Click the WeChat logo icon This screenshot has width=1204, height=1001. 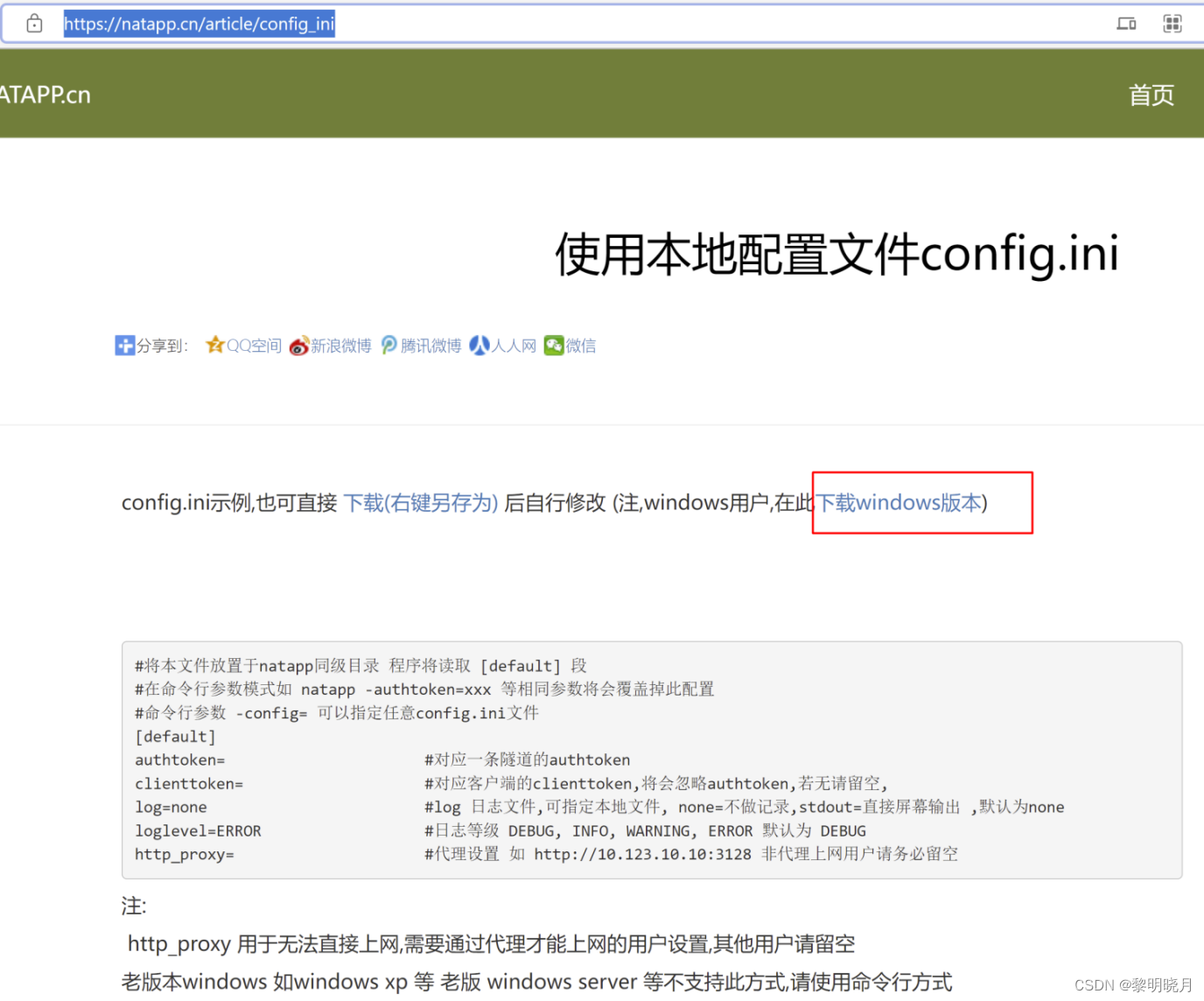pos(554,346)
